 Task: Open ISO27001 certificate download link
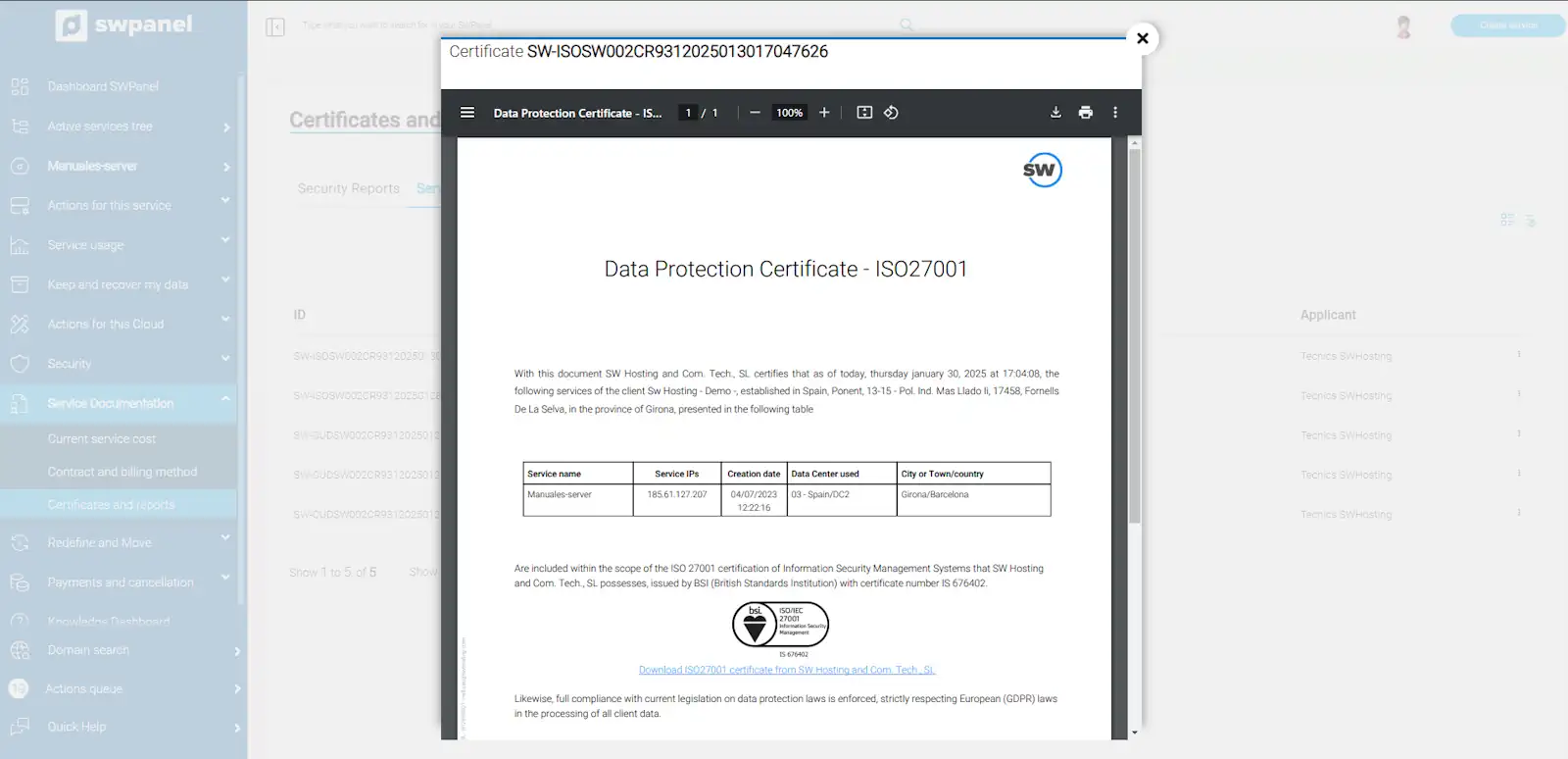[786, 670]
